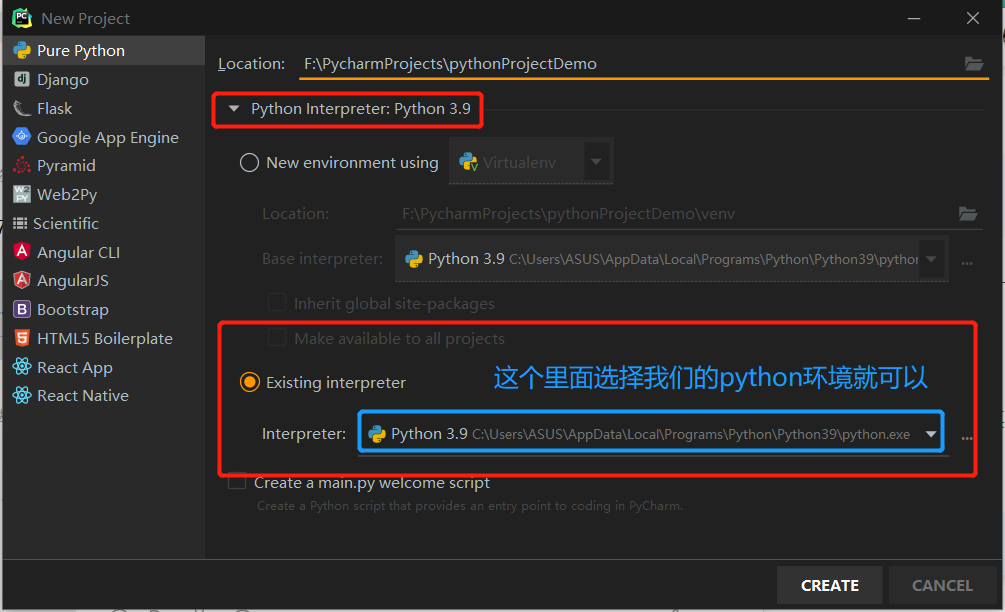Viewport: 1005px width, 612px height.
Task: Toggle Create a main.py welcome script checkbox
Action: coord(237,481)
